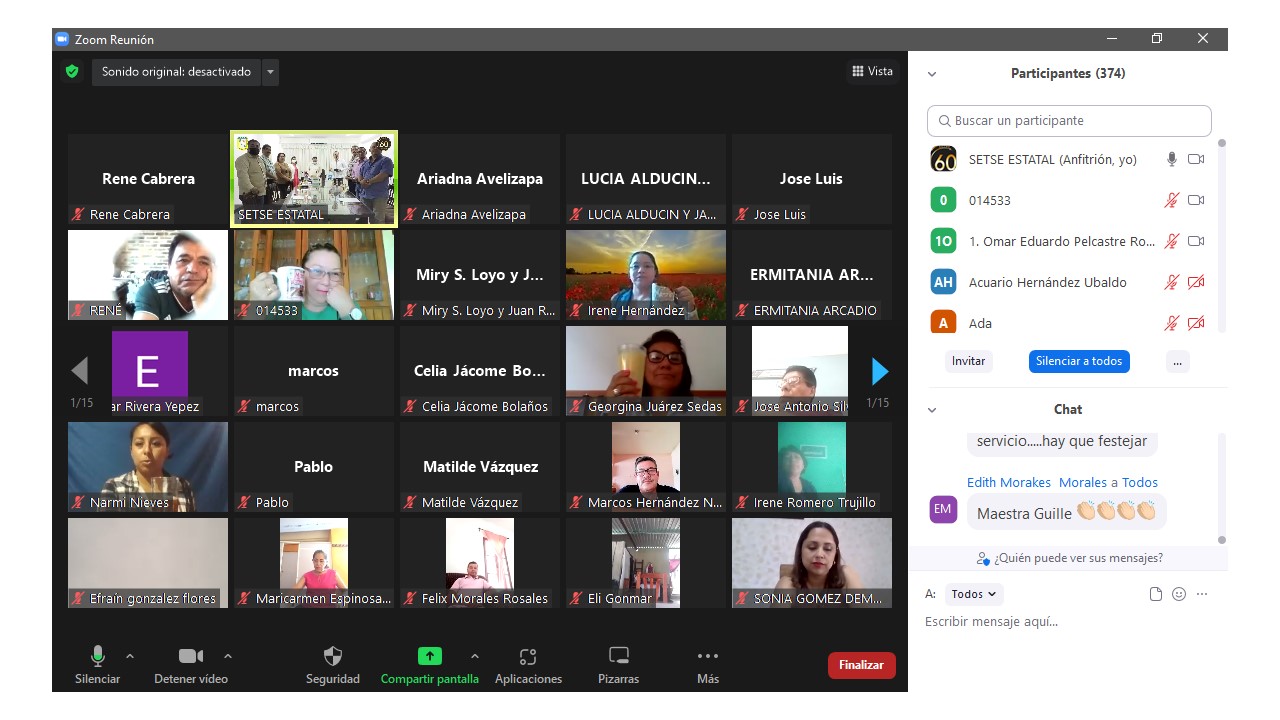
Task: Click SETSE ESTATAL camera icon
Action: point(1196,159)
